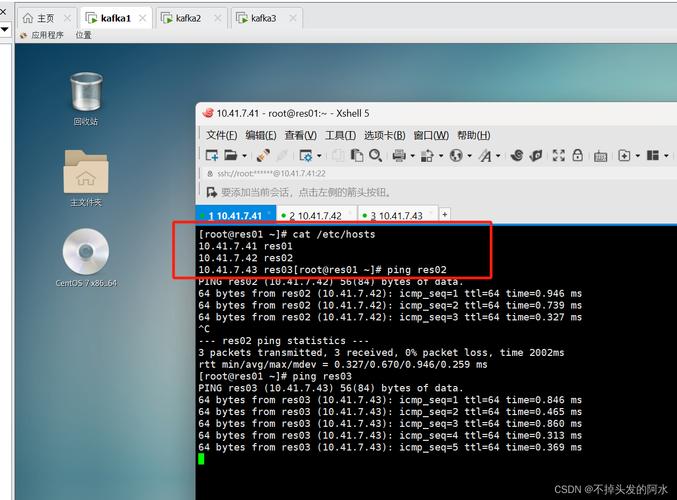Click the Xftp swirl icon

coord(517,155)
